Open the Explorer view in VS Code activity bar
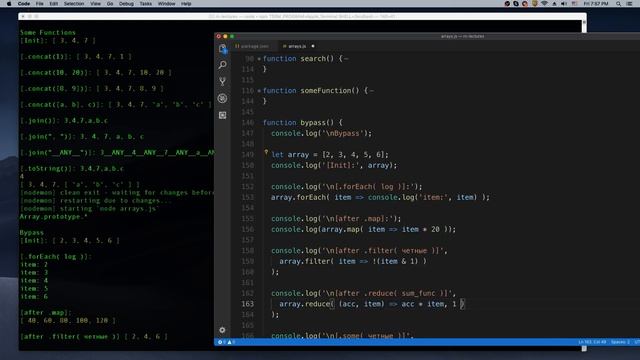The height and width of the screenshot is (360, 640). point(222,49)
